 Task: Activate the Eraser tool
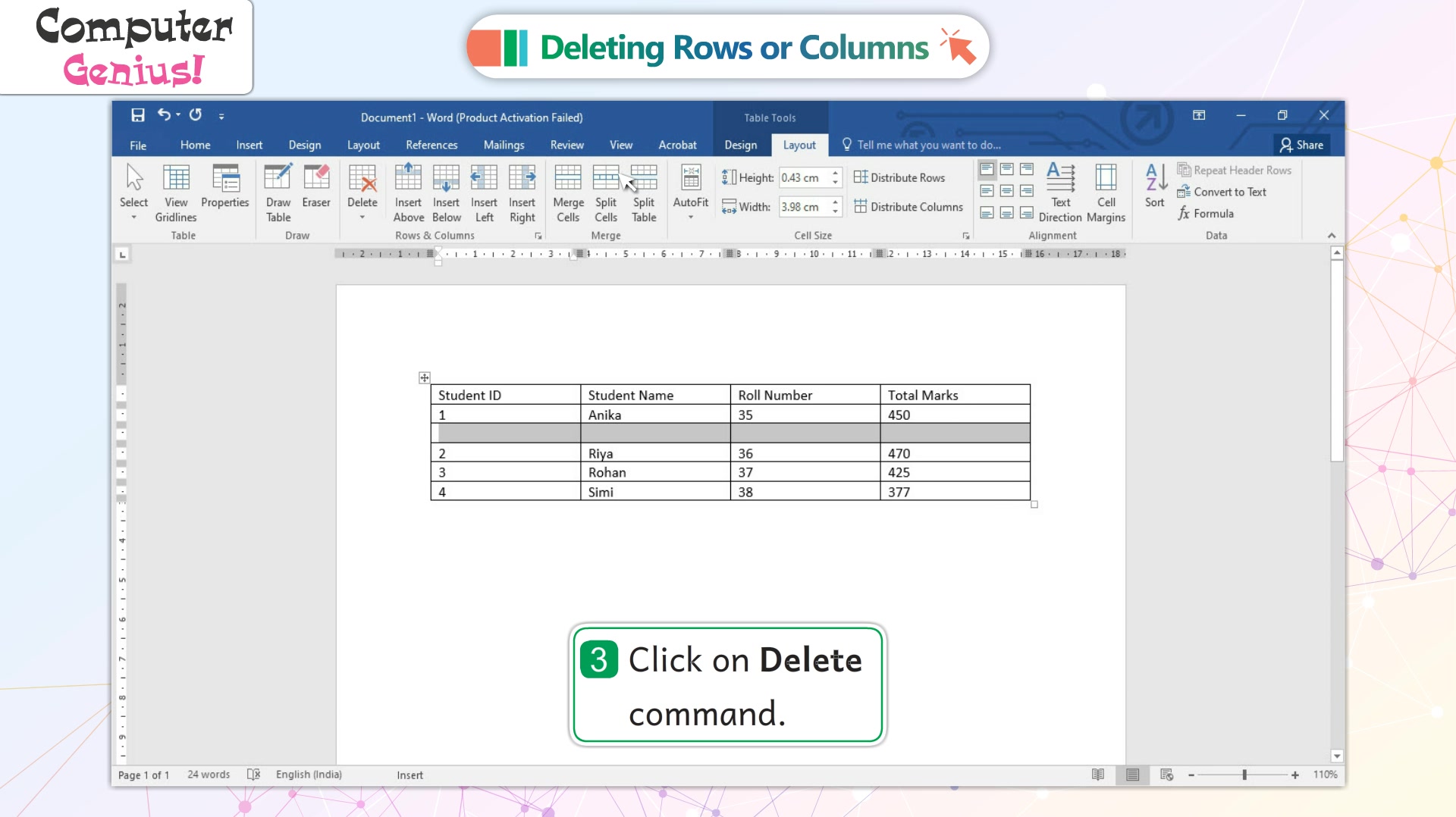(316, 186)
